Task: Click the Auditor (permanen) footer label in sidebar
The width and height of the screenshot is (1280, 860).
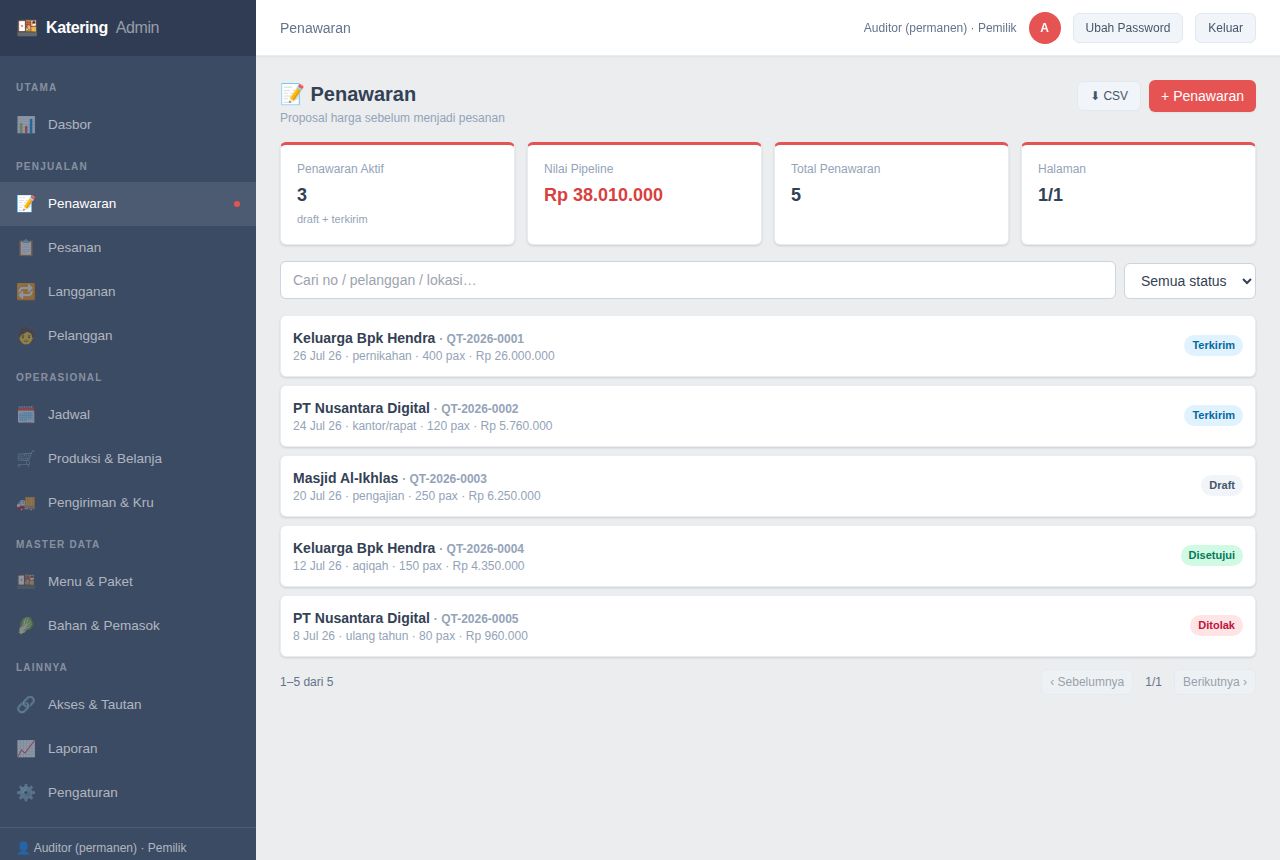Action: click(x=102, y=848)
